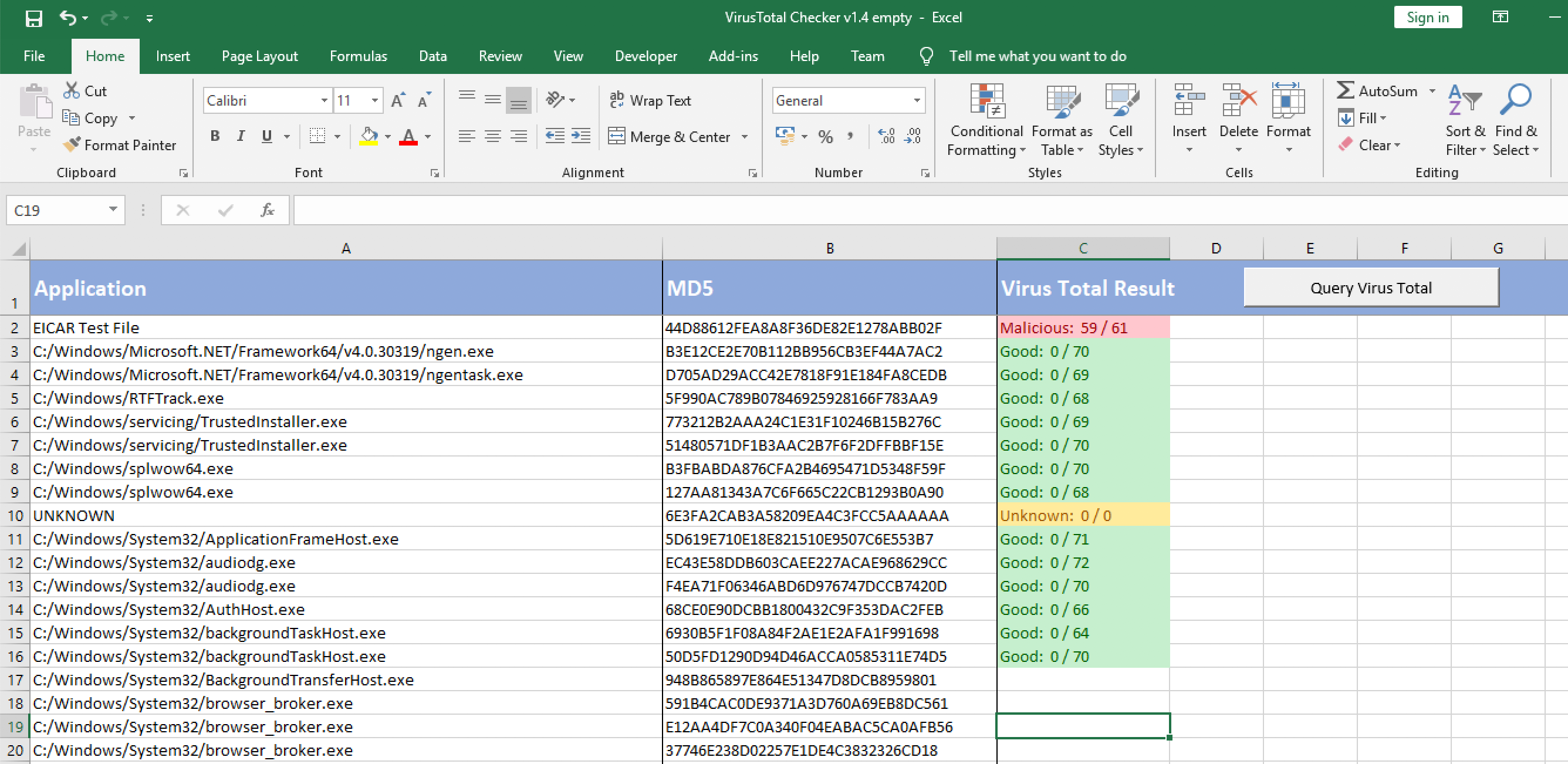Toggle Wrap Text
Image resolution: width=1568 pixels, height=764 pixels.
[x=651, y=100]
